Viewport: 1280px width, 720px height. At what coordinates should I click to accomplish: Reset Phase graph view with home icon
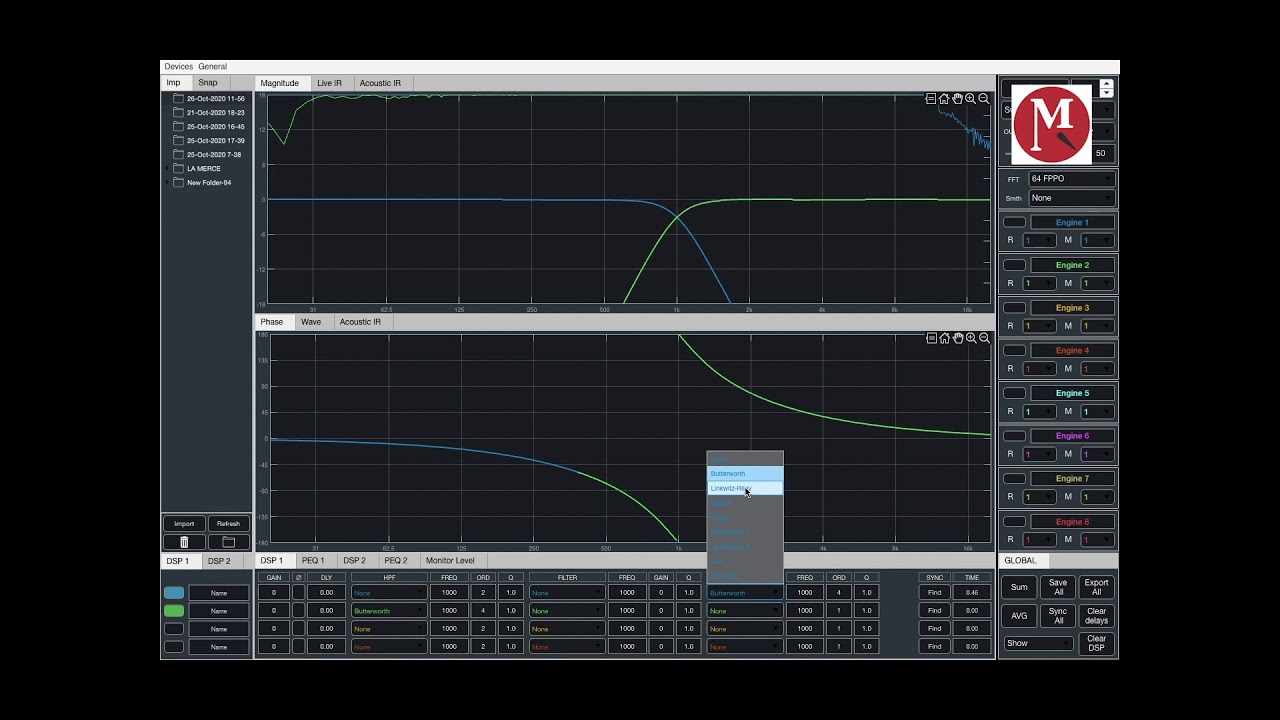pos(944,338)
